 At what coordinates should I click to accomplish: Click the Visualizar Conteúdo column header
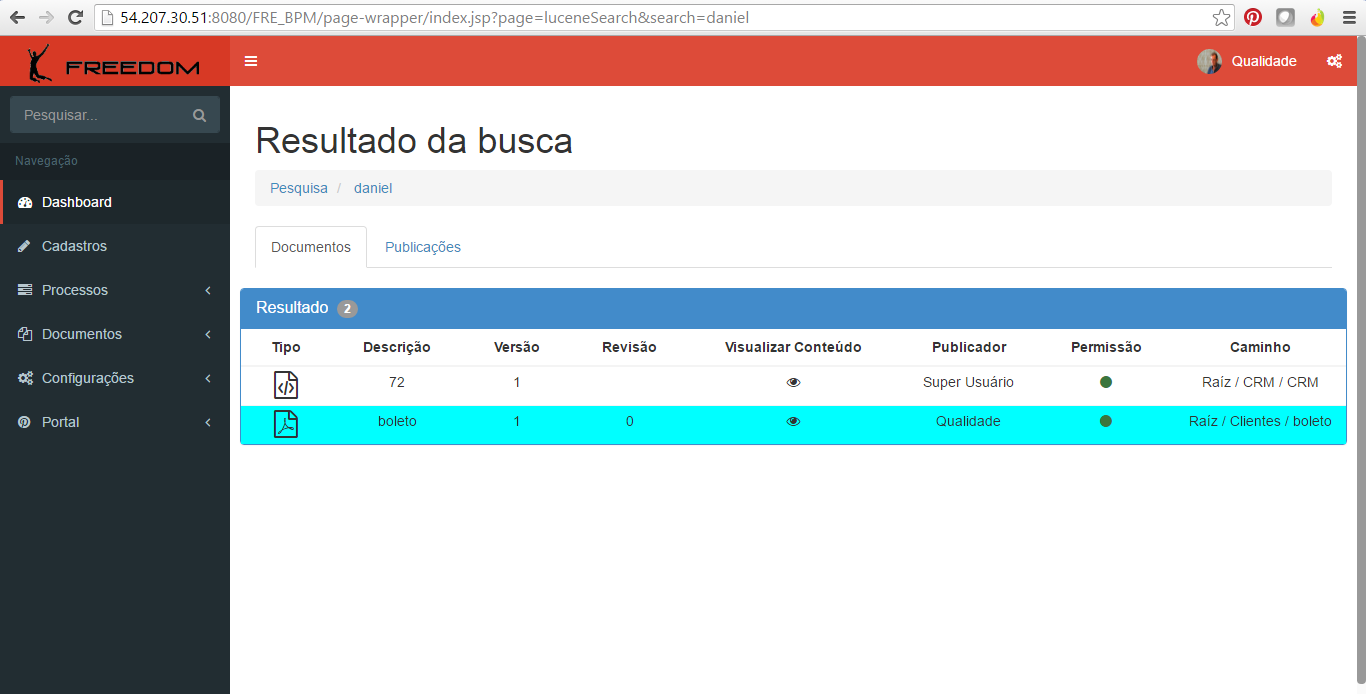[x=793, y=347]
